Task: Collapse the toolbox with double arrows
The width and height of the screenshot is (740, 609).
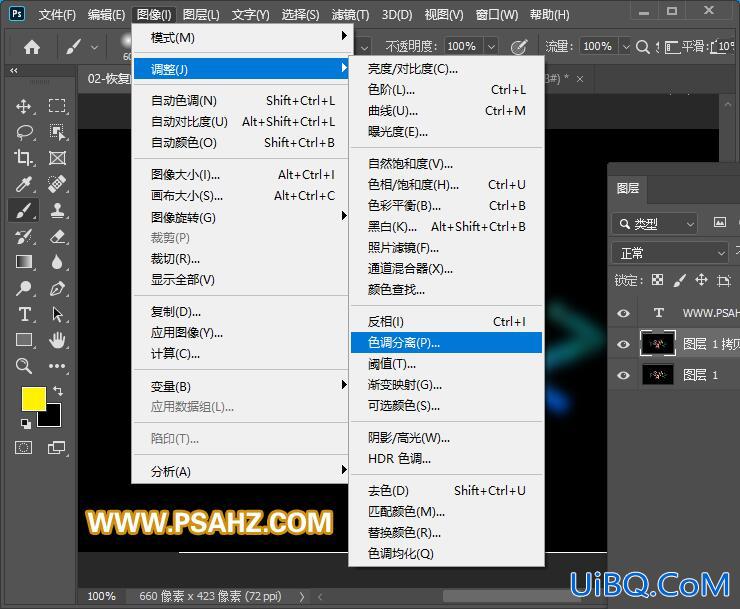Action: [14, 70]
